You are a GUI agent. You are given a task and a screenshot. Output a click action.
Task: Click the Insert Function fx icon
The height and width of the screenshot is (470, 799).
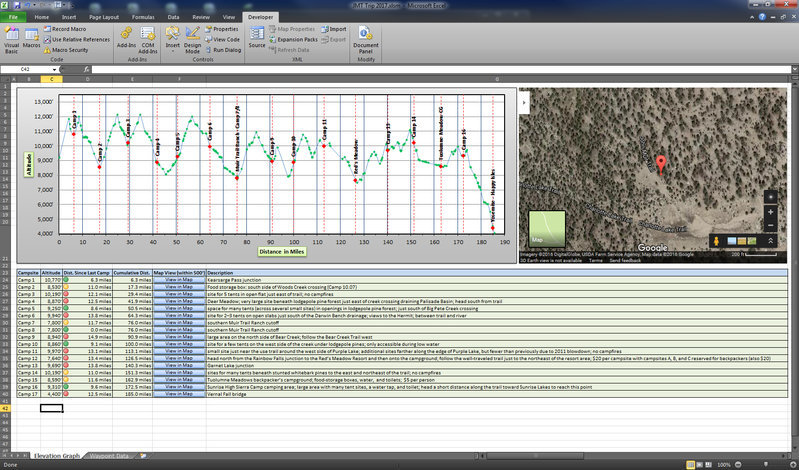[x=87, y=69]
